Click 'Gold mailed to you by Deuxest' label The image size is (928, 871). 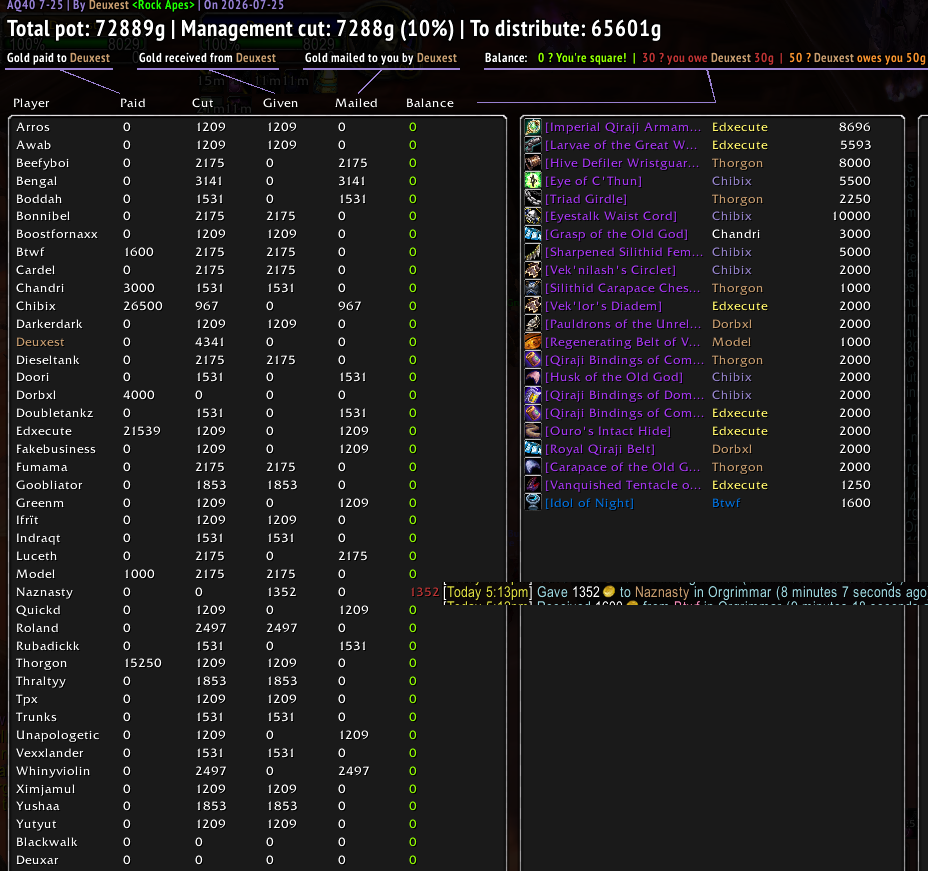(381, 58)
